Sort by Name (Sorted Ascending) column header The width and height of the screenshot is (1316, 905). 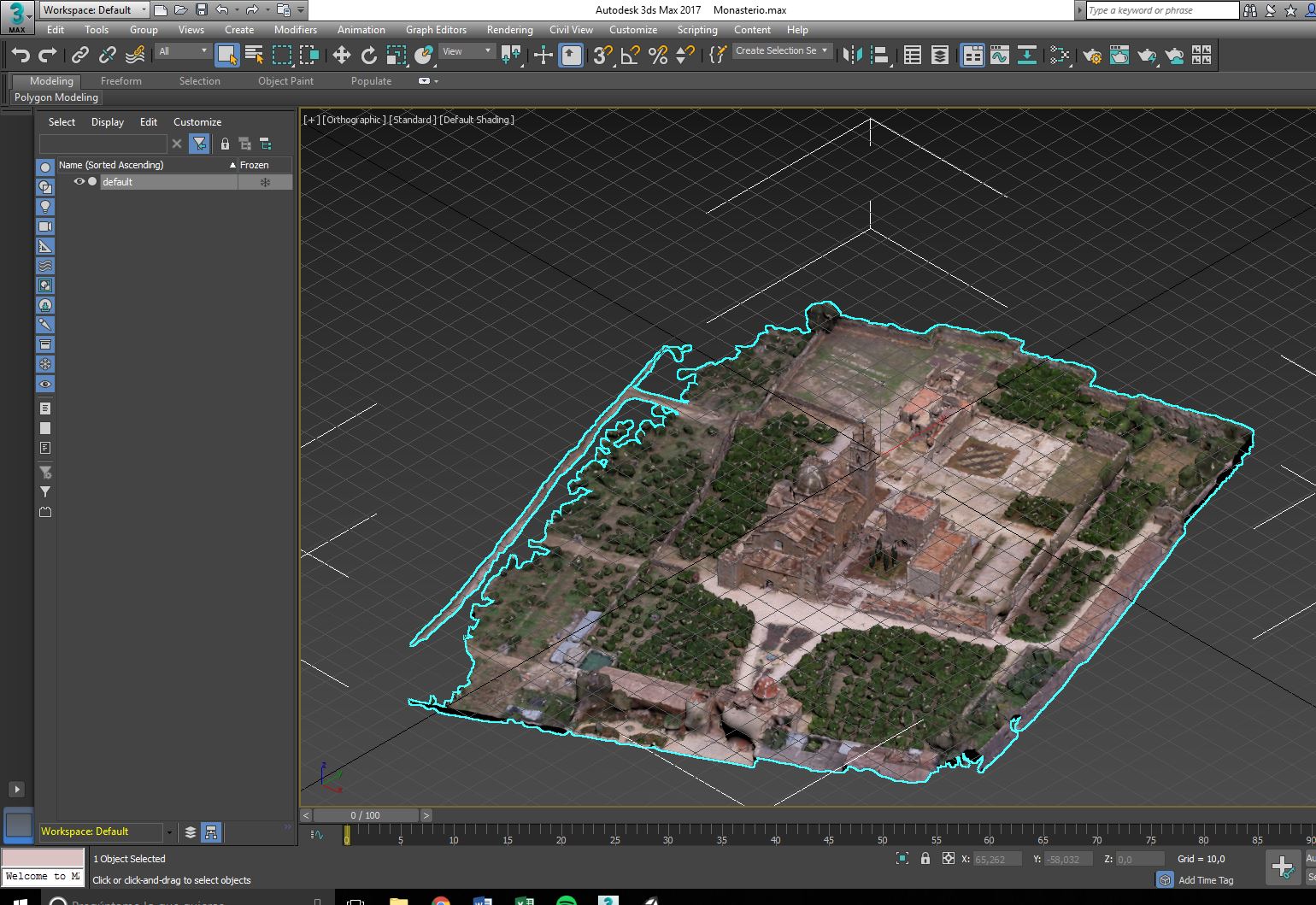(147, 165)
